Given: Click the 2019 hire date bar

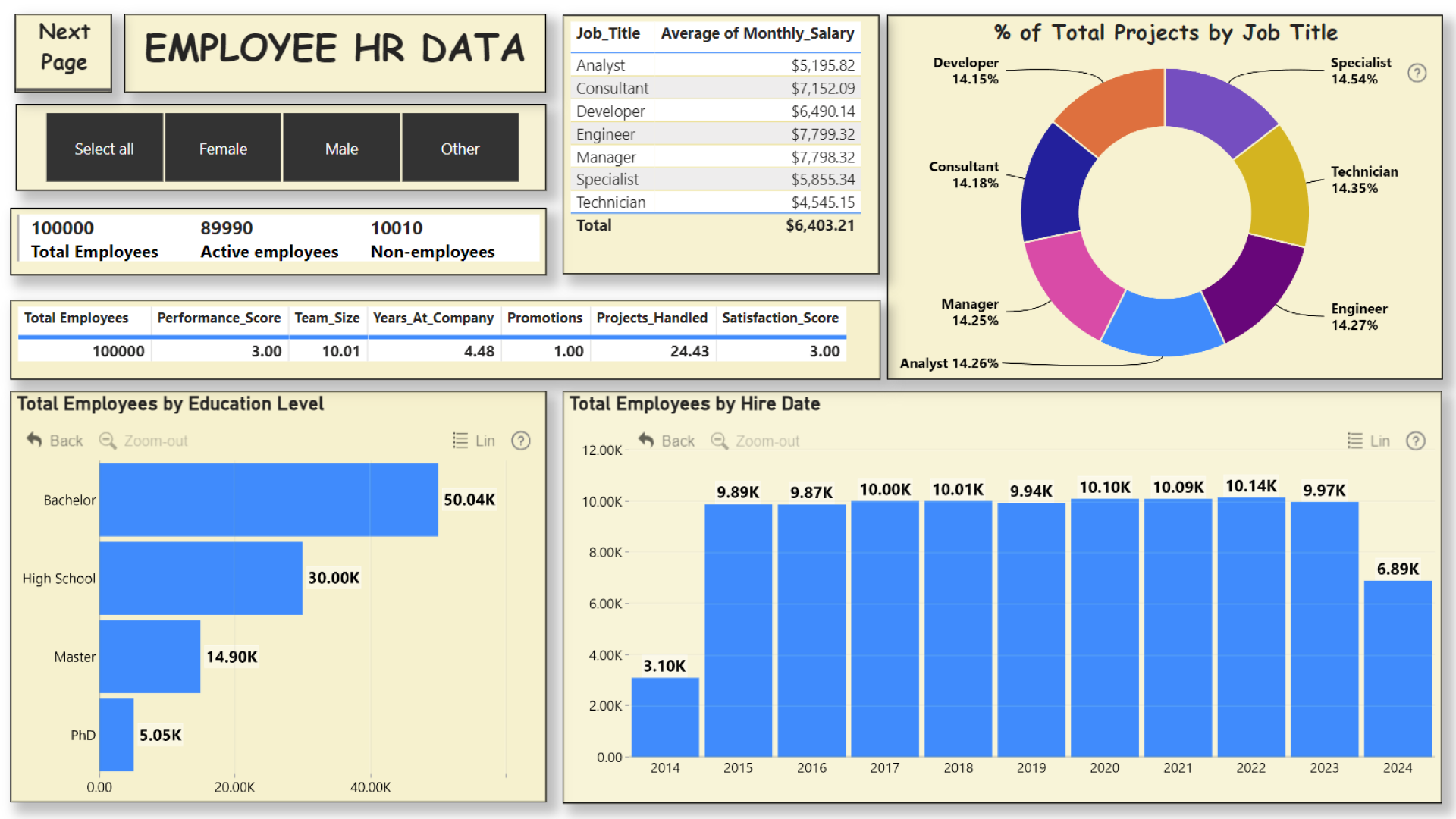Looking at the screenshot, I should coord(1031,630).
